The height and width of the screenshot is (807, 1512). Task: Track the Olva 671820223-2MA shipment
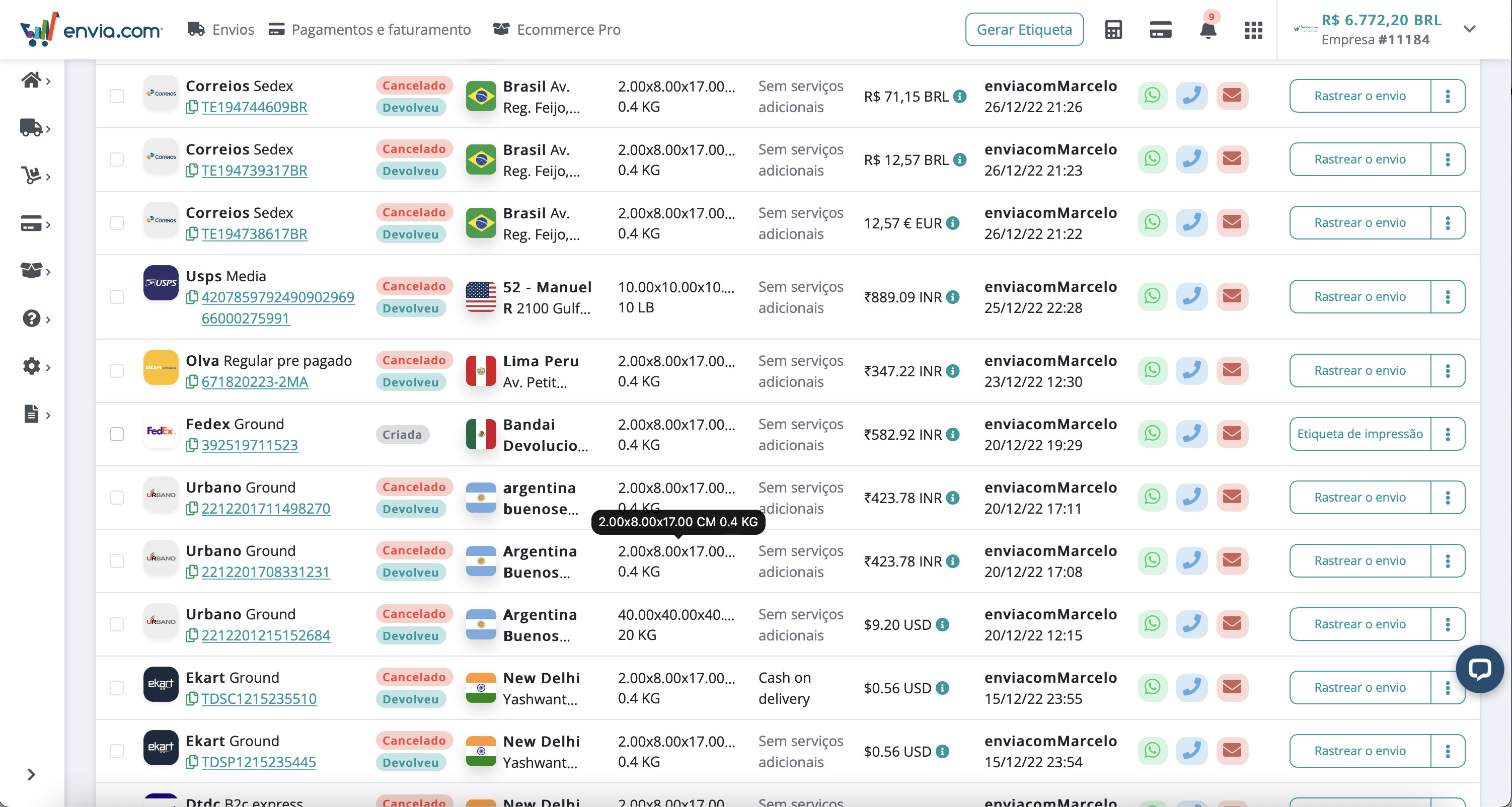click(1360, 370)
